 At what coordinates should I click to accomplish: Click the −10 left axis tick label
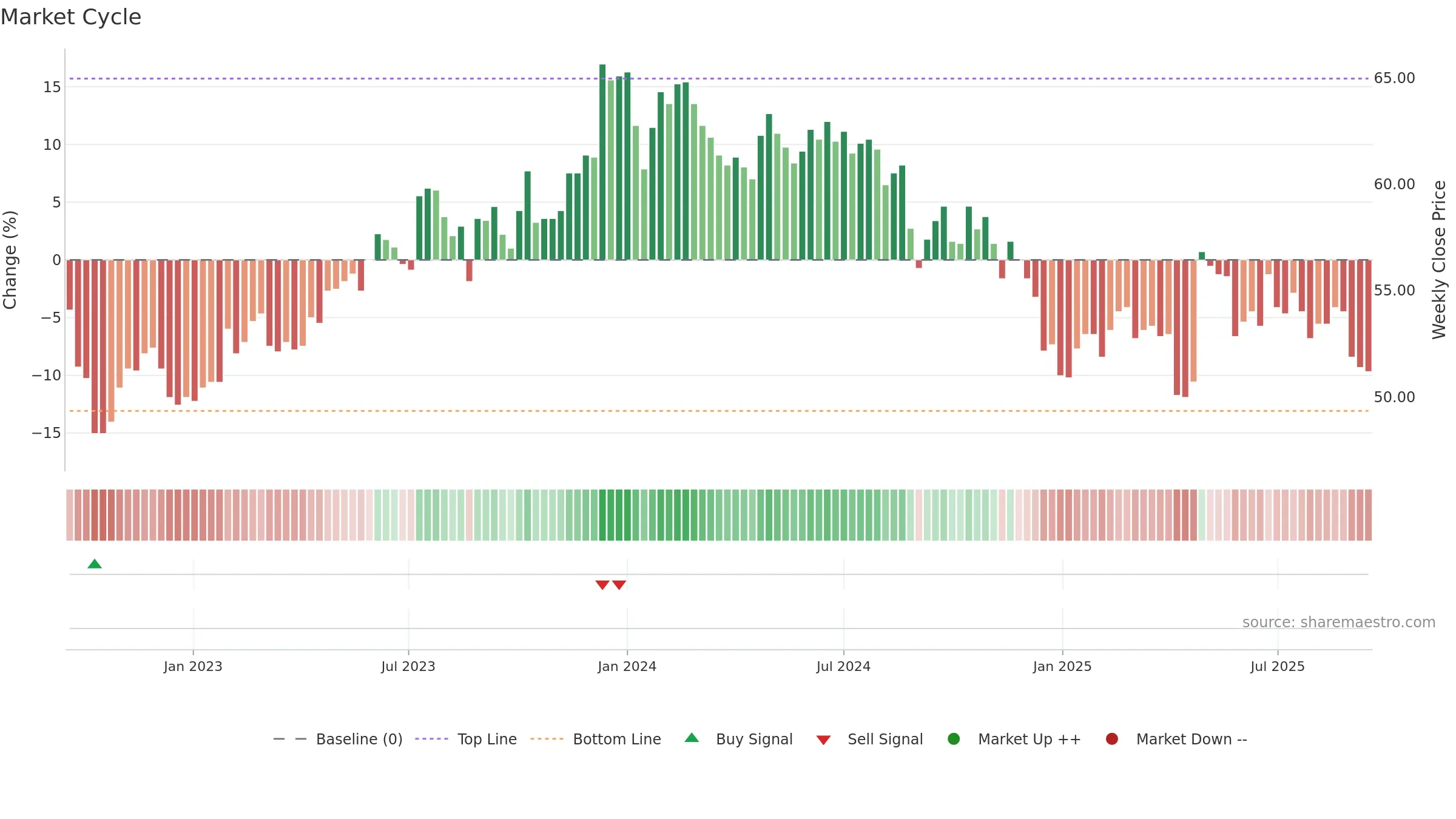point(47,376)
